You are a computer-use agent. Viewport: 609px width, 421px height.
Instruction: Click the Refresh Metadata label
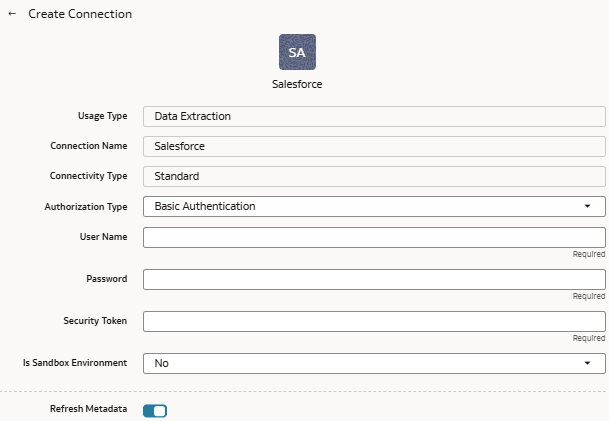pyautogui.click(x=89, y=409)
